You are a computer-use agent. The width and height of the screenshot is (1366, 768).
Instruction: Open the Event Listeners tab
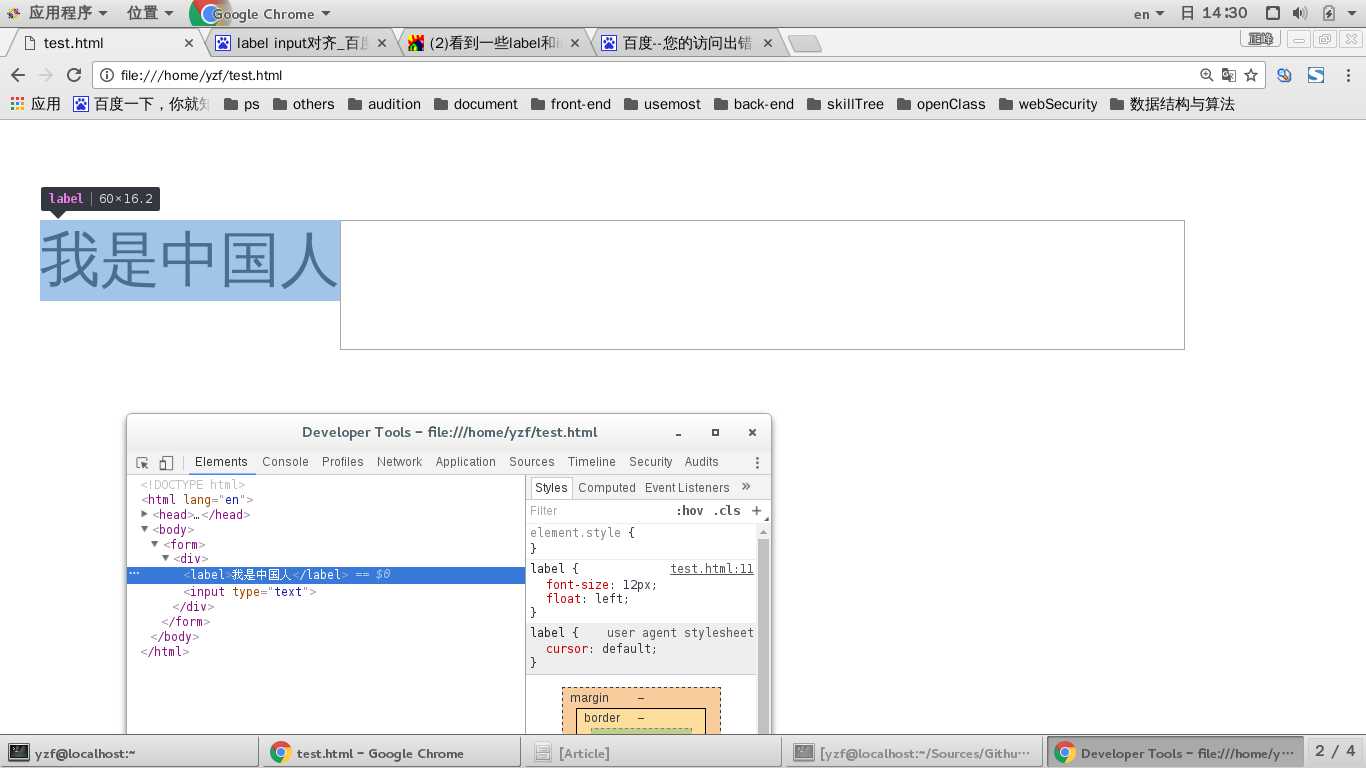[x=687, y=488]
